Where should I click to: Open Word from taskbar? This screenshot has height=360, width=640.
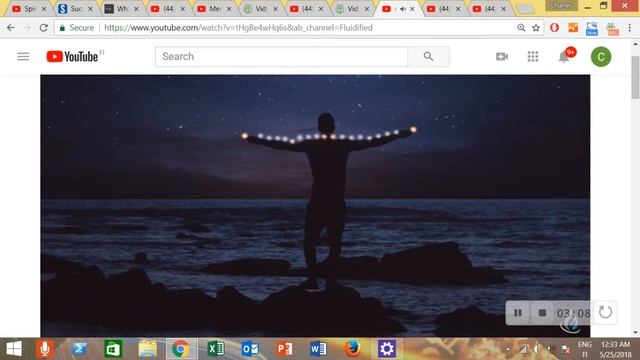coord(318,349)
